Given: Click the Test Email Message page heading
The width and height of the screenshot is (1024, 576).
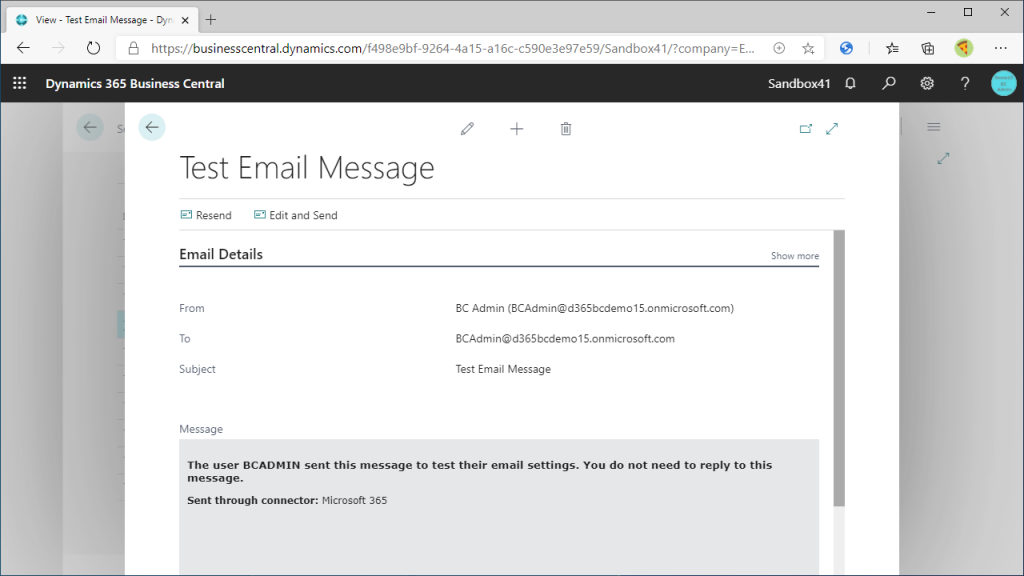Looking at the screenshot, I should 307,168.
